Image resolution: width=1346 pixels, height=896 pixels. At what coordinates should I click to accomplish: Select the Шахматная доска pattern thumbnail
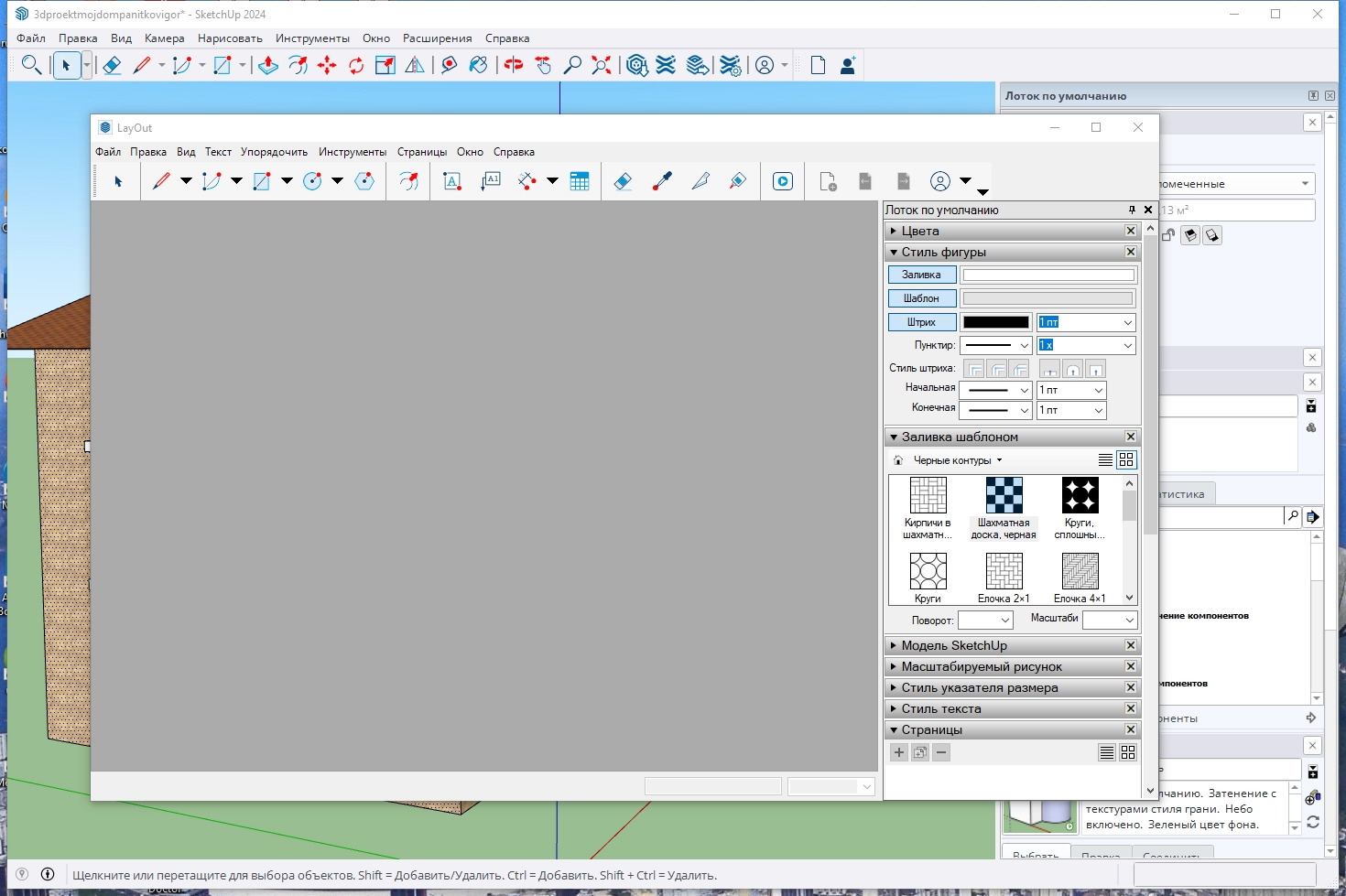pos(1004,496)
